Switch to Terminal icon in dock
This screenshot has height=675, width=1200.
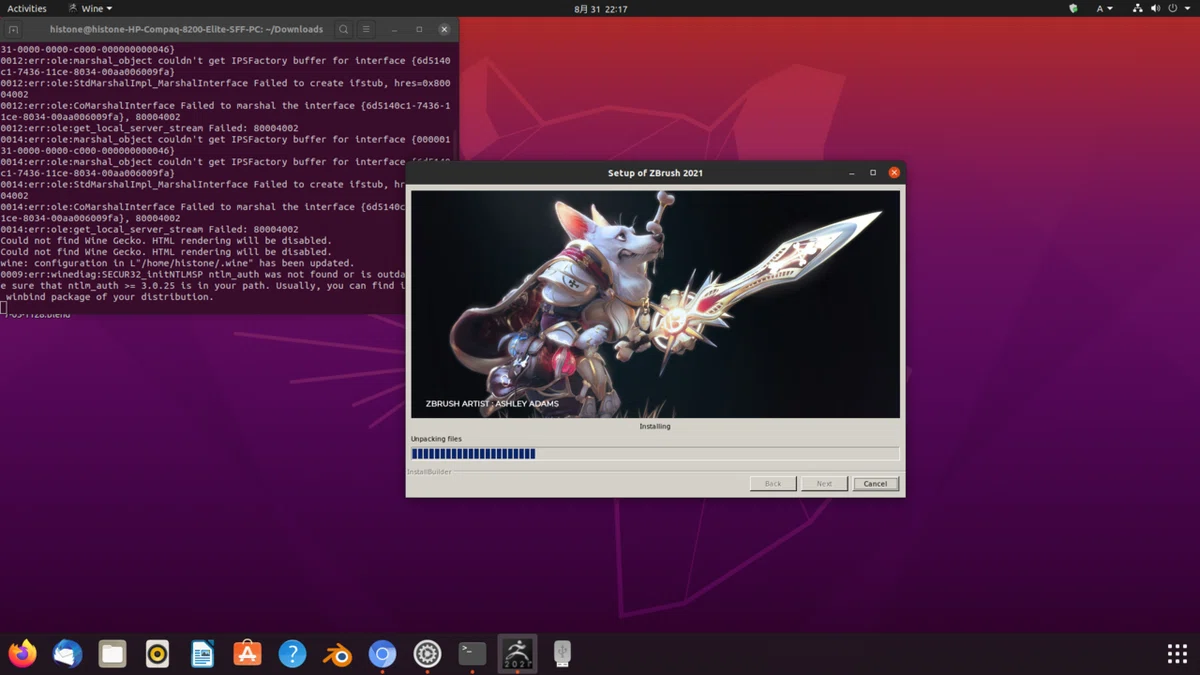pyautogui.click(x=472, y=654)
